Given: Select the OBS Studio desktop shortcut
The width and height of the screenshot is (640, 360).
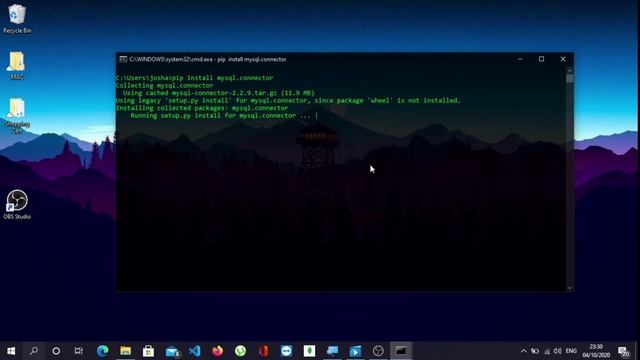Looking at the screenshot, I should 17,204.
